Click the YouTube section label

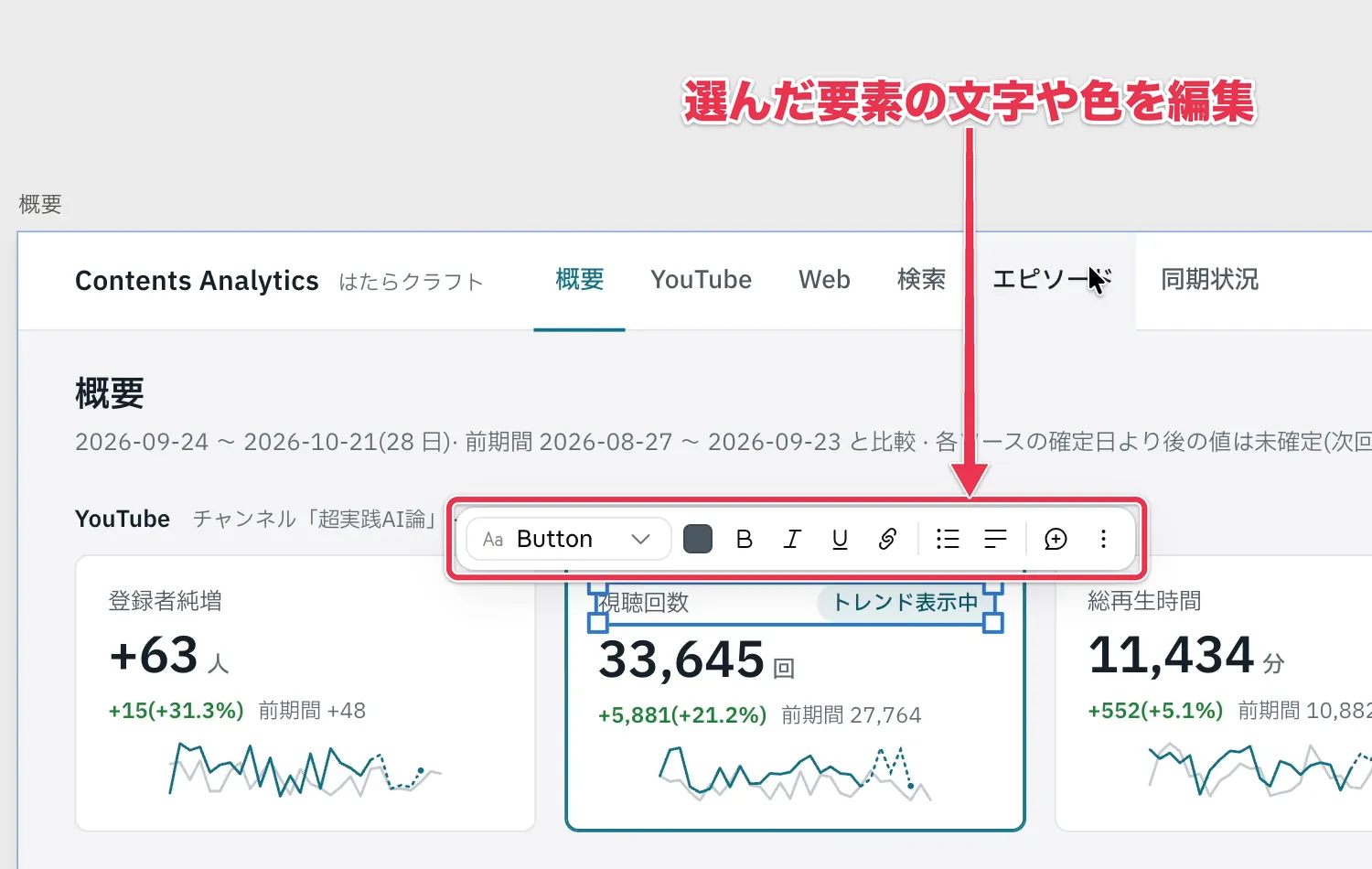[x=123, y=519]
